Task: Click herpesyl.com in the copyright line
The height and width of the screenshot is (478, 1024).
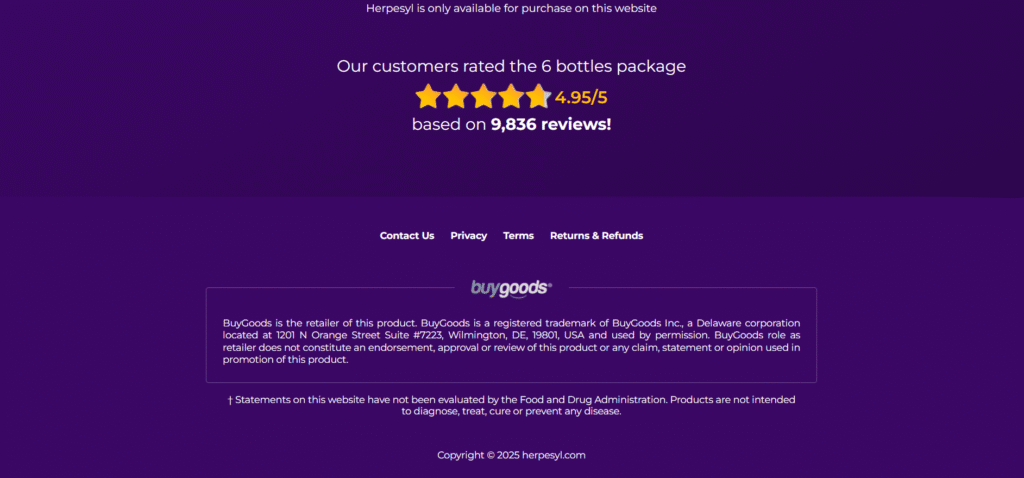Action: click(553, 455)
